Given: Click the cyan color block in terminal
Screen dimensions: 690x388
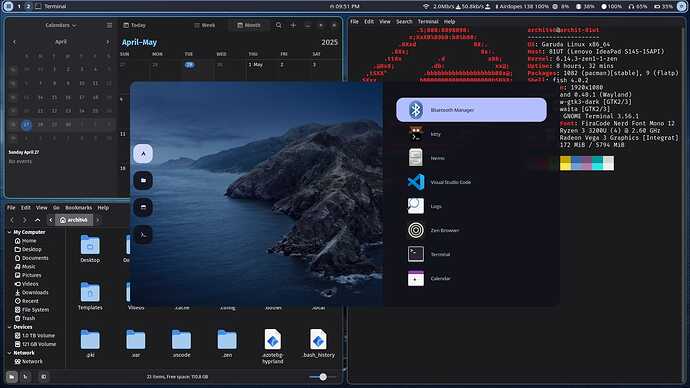Looking at the screenshot, I should [x=598, y=163].
